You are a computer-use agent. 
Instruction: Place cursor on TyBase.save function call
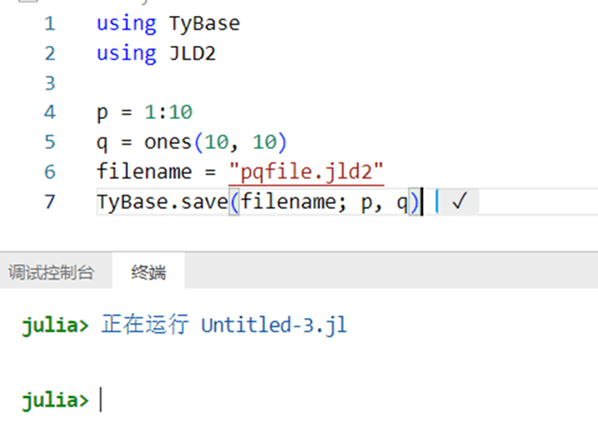tap(162, 201)
